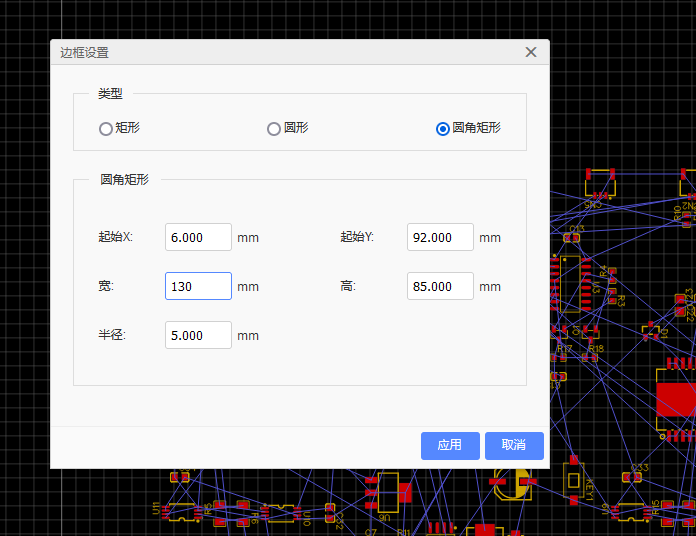
Task: Click the 半径 radius input field
Action: tap(198, 335)
